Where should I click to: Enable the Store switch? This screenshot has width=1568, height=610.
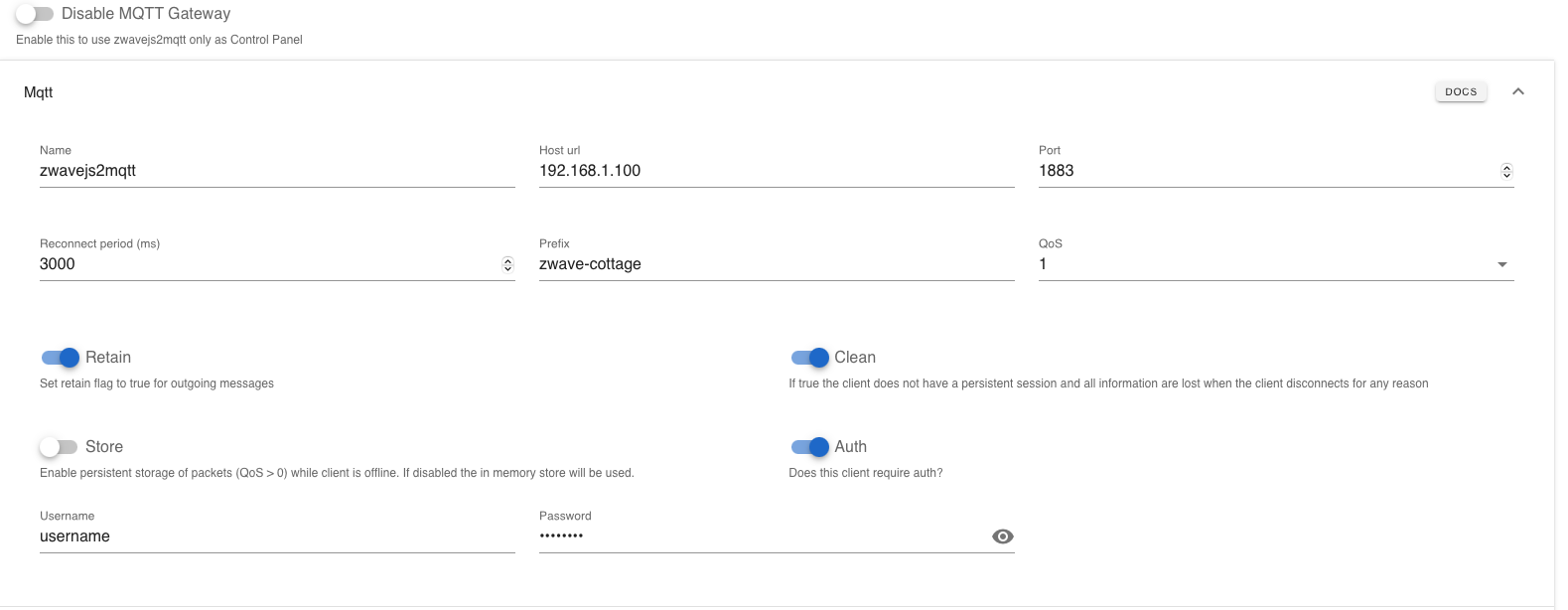[59, 447]
